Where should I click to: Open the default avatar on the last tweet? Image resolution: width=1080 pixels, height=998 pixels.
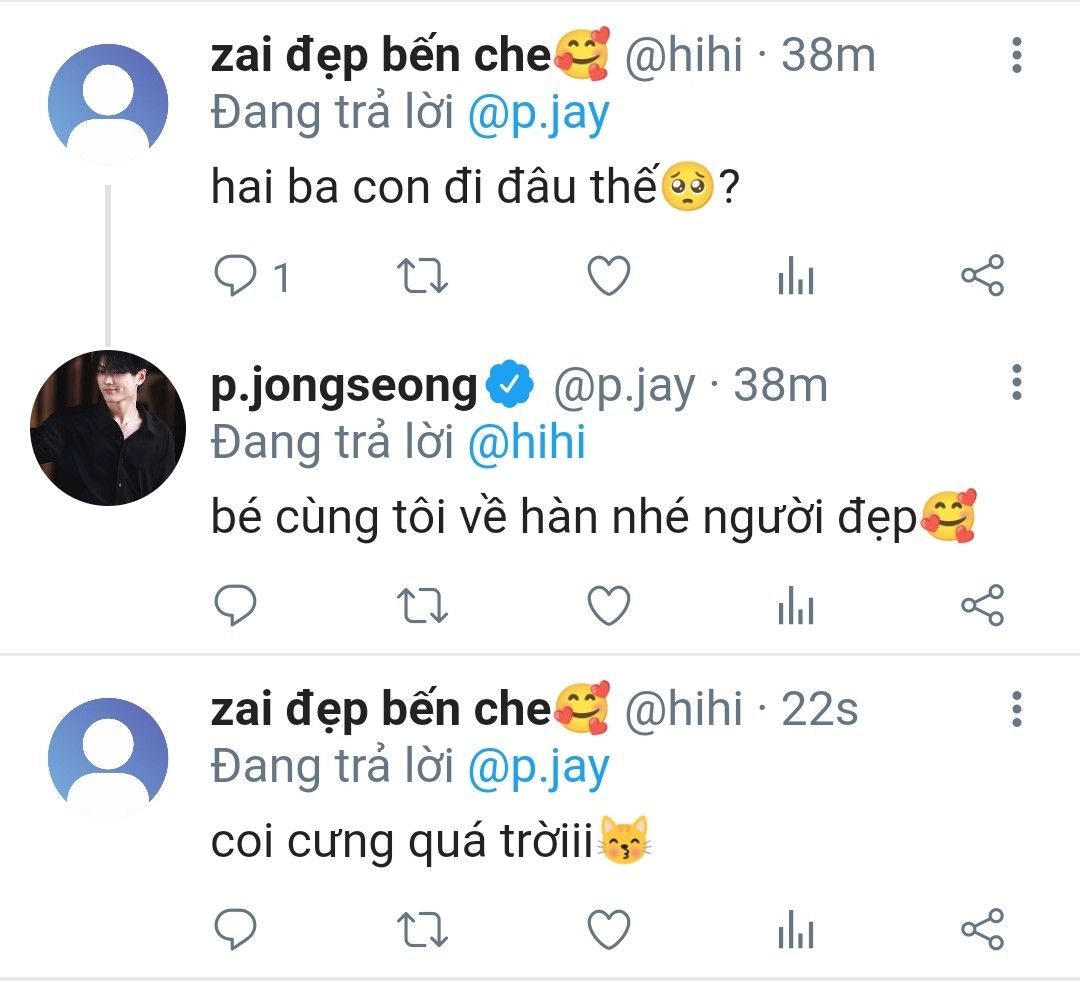click(108, 757)
